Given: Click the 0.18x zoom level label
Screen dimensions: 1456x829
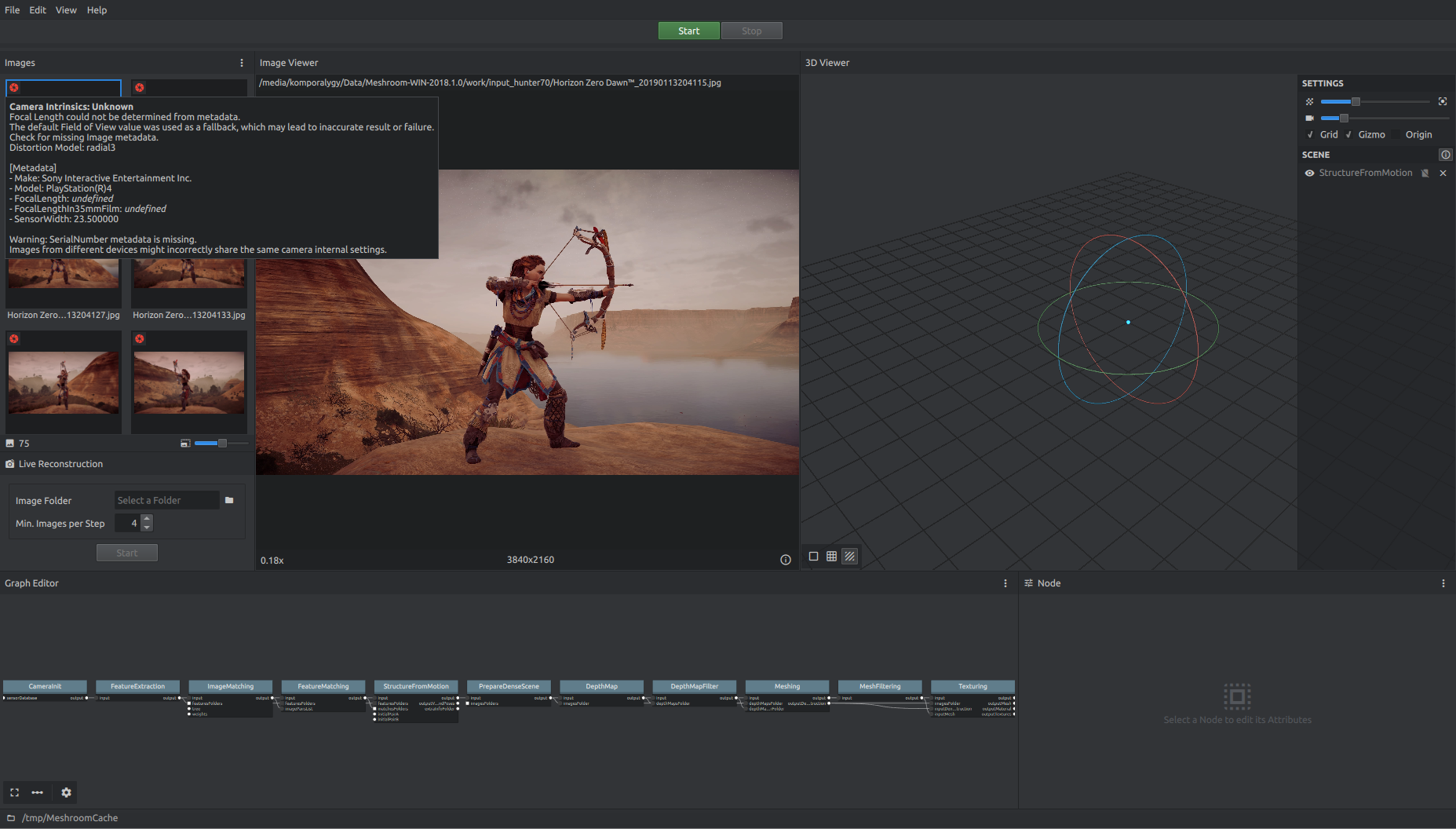Looking at the screenshot, I should (x=272, y=561).
